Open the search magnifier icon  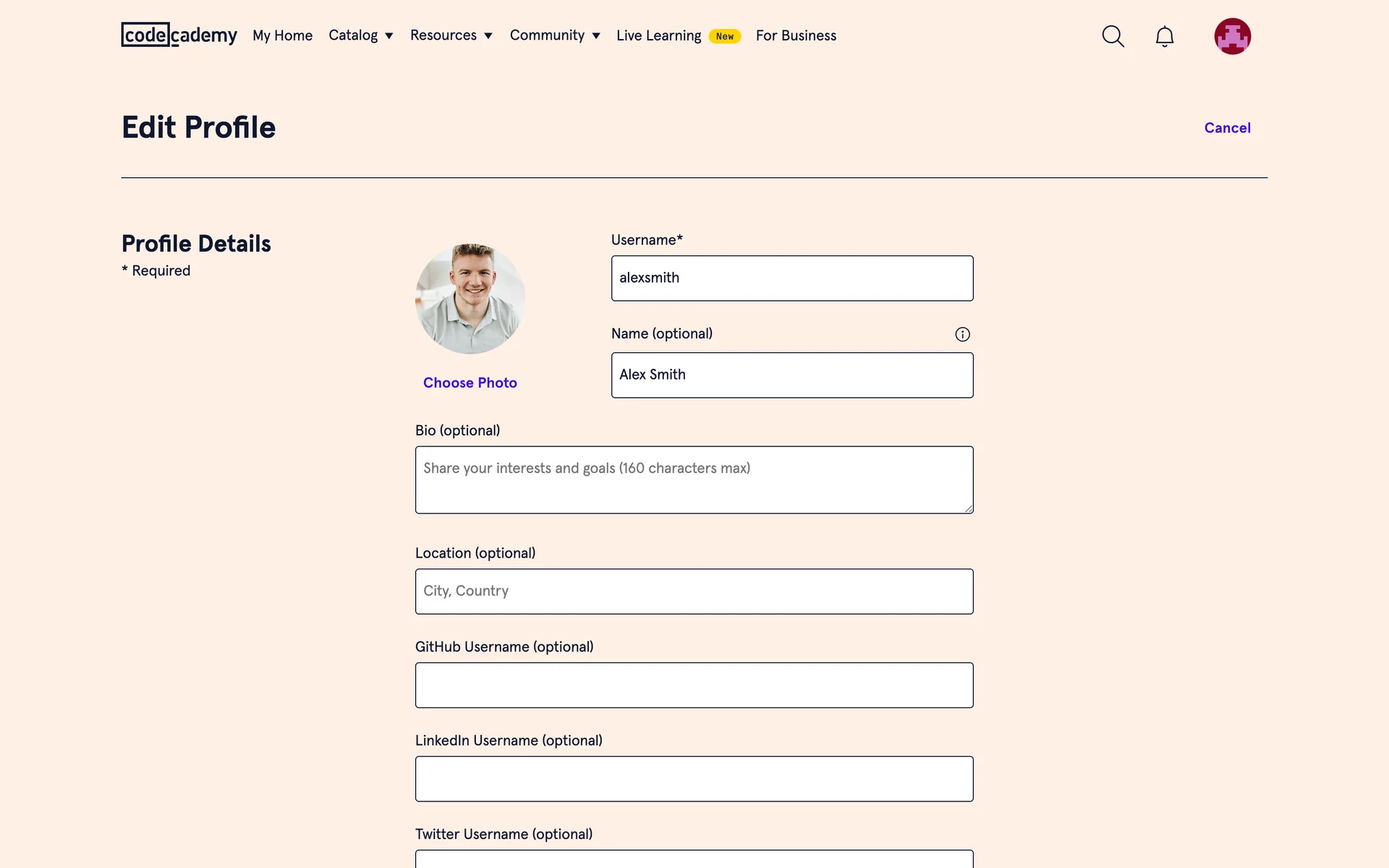1113,36
